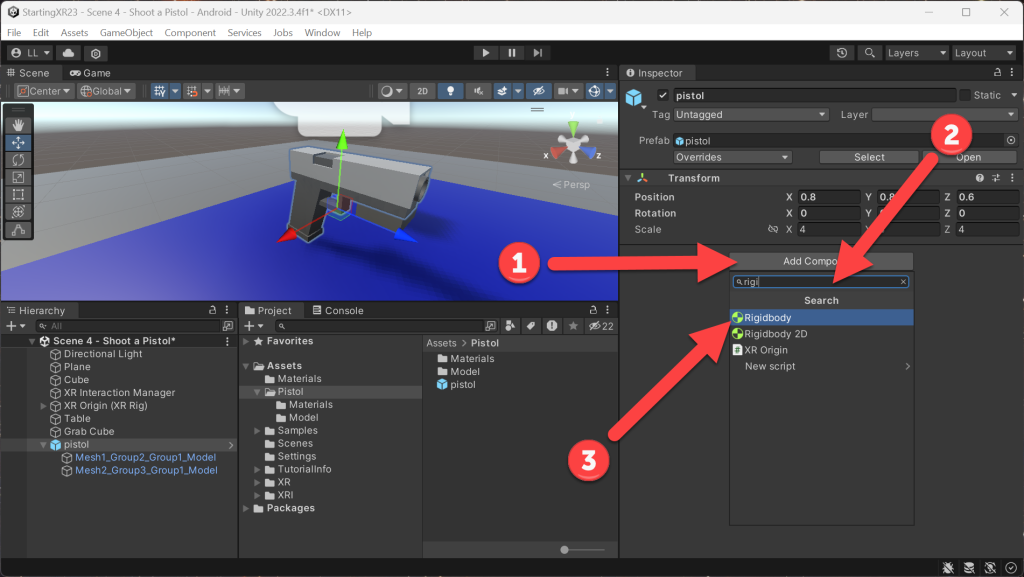Viewport: 1024px width, 577px height.
Task: Switch to the Game tab
Action: pos(91,73)
